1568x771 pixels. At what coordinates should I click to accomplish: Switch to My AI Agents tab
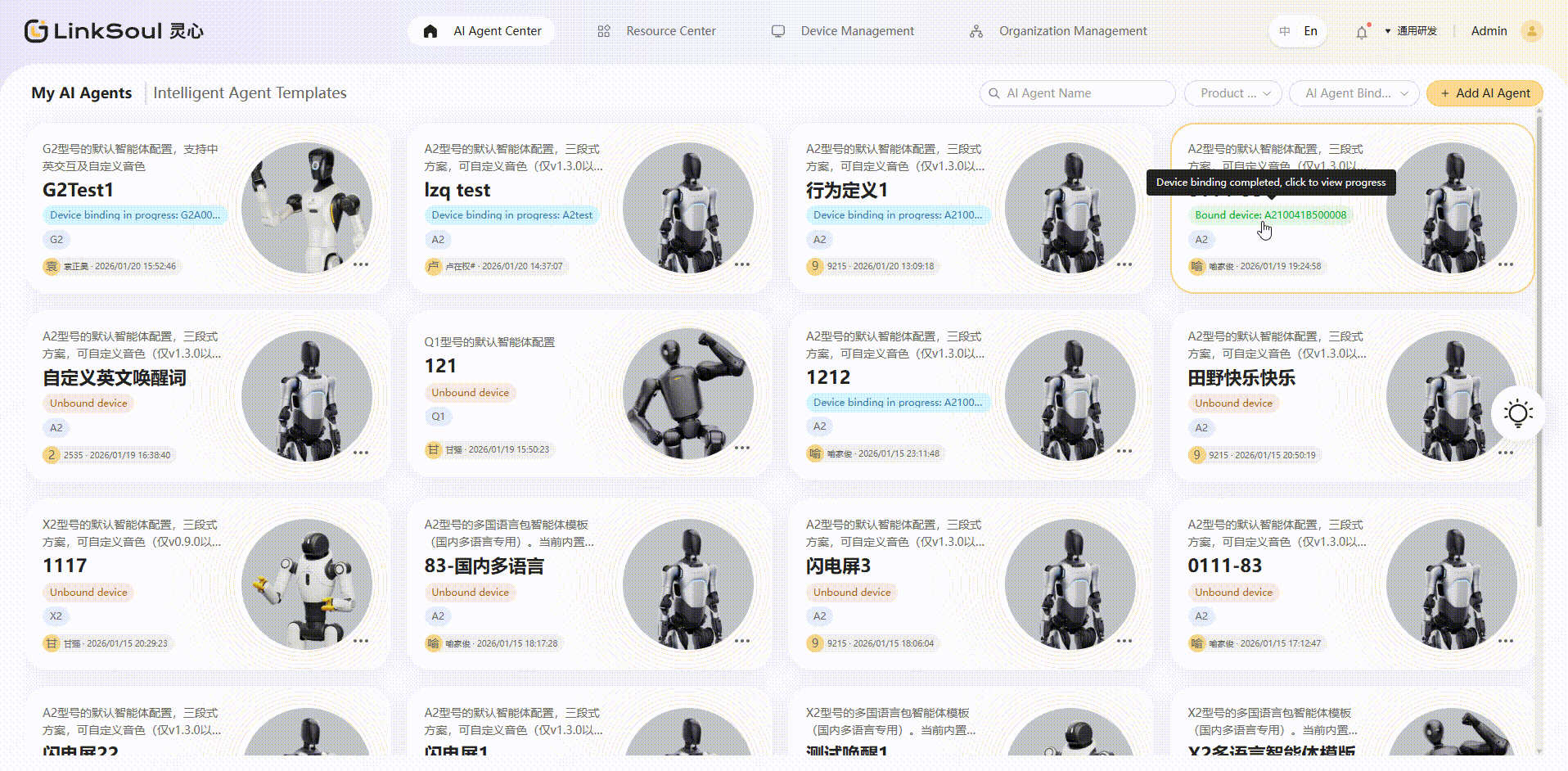(x=82, y=93)
